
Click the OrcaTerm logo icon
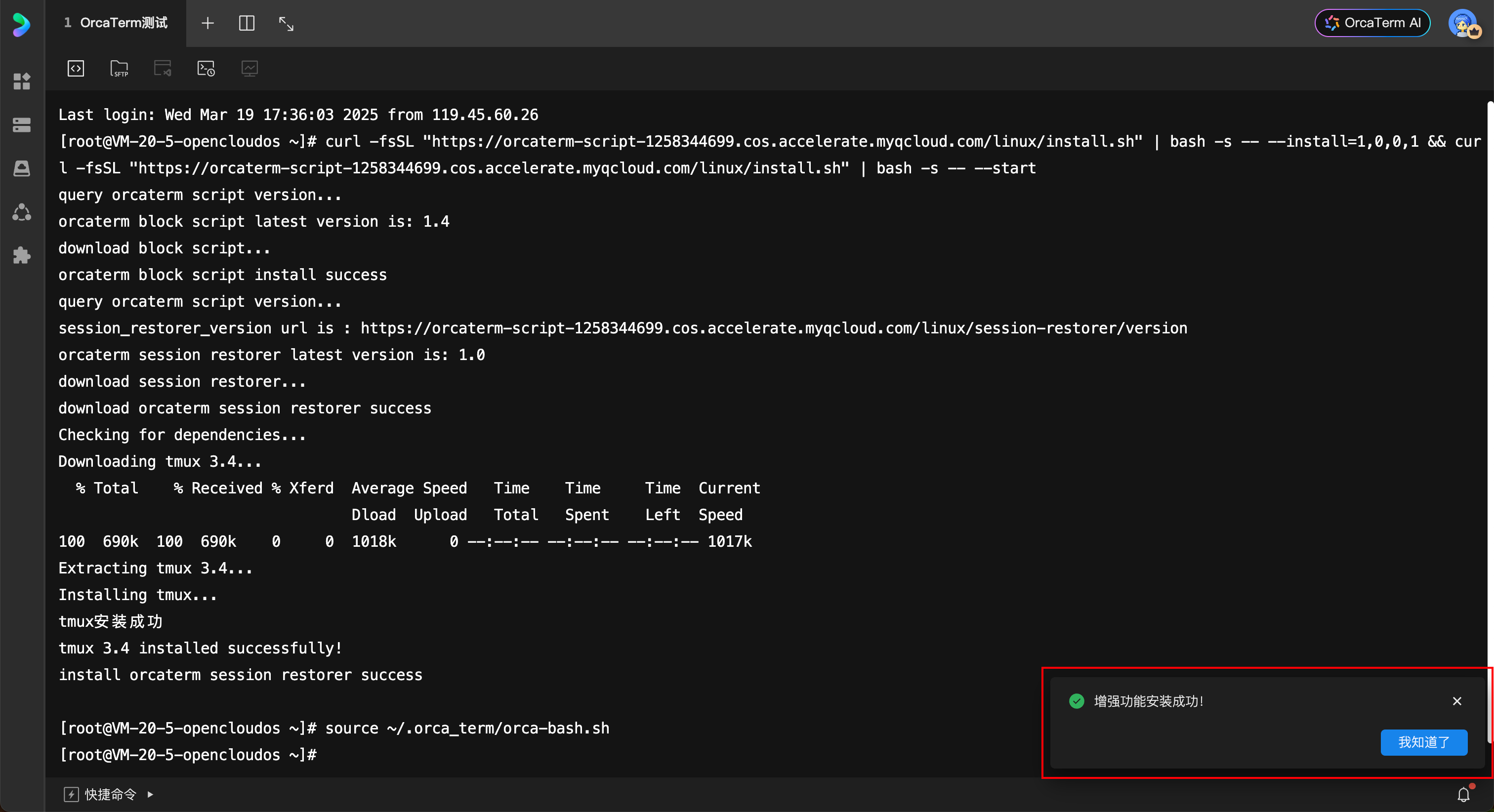pos(21,24)
